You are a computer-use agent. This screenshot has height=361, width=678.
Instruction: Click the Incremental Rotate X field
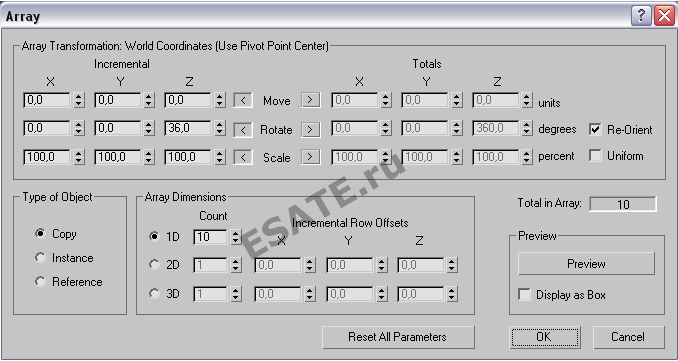48,129
